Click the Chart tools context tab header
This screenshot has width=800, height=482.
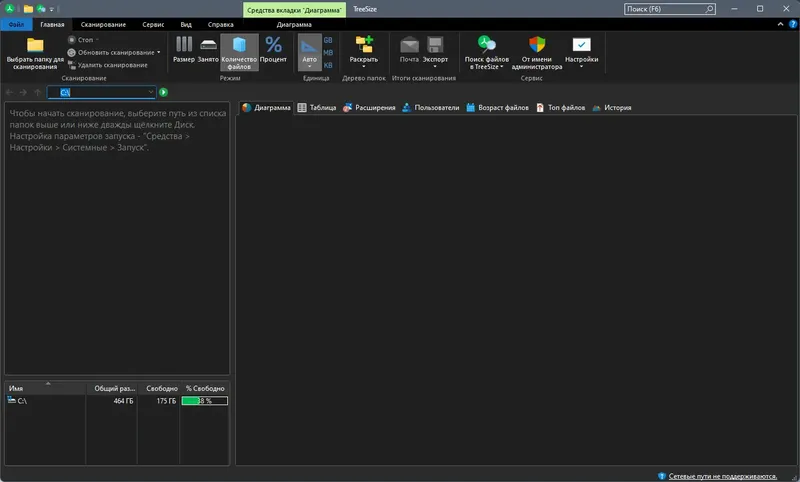click(294, 10)
